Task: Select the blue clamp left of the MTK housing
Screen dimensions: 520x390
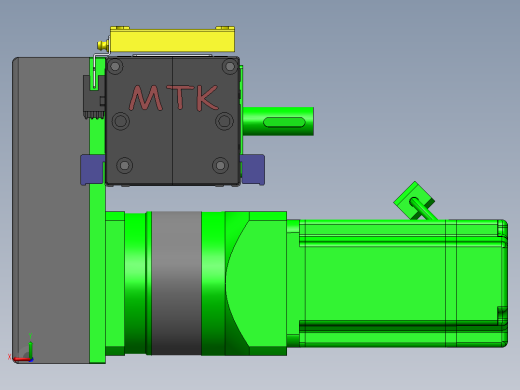Action: (92, 169)
